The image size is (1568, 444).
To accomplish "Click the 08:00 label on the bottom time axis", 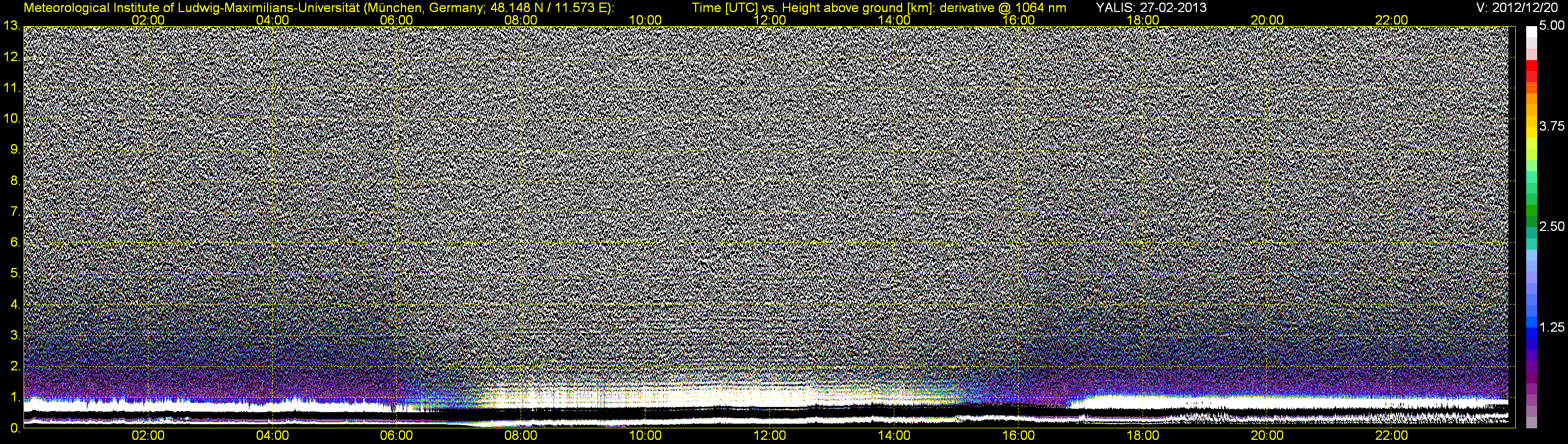I will coord(521,436).
